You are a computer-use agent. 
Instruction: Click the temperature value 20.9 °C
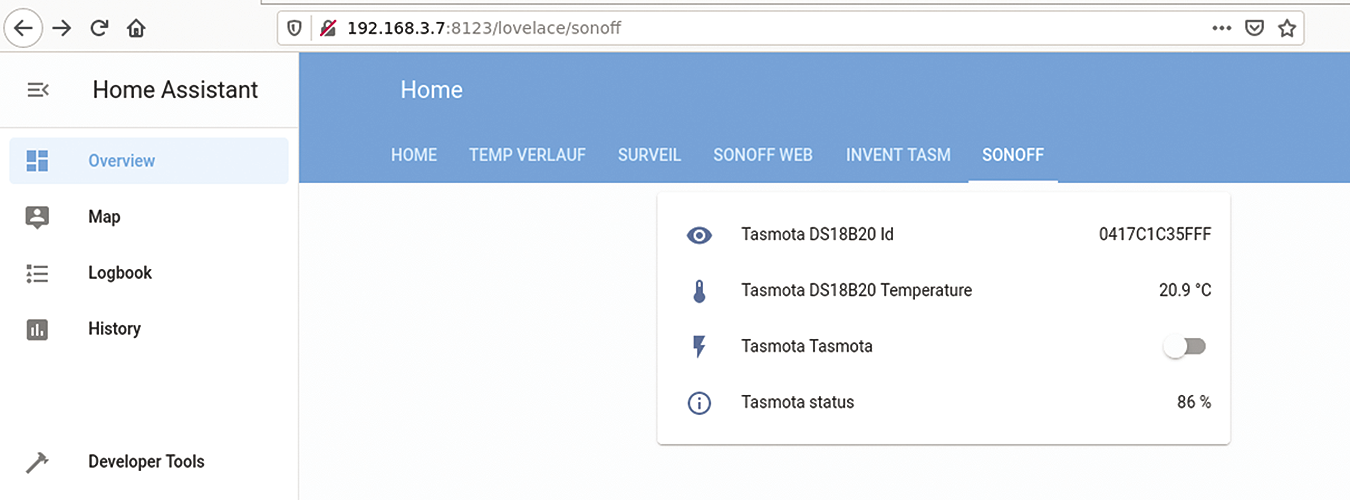[x=1185, y=291]
